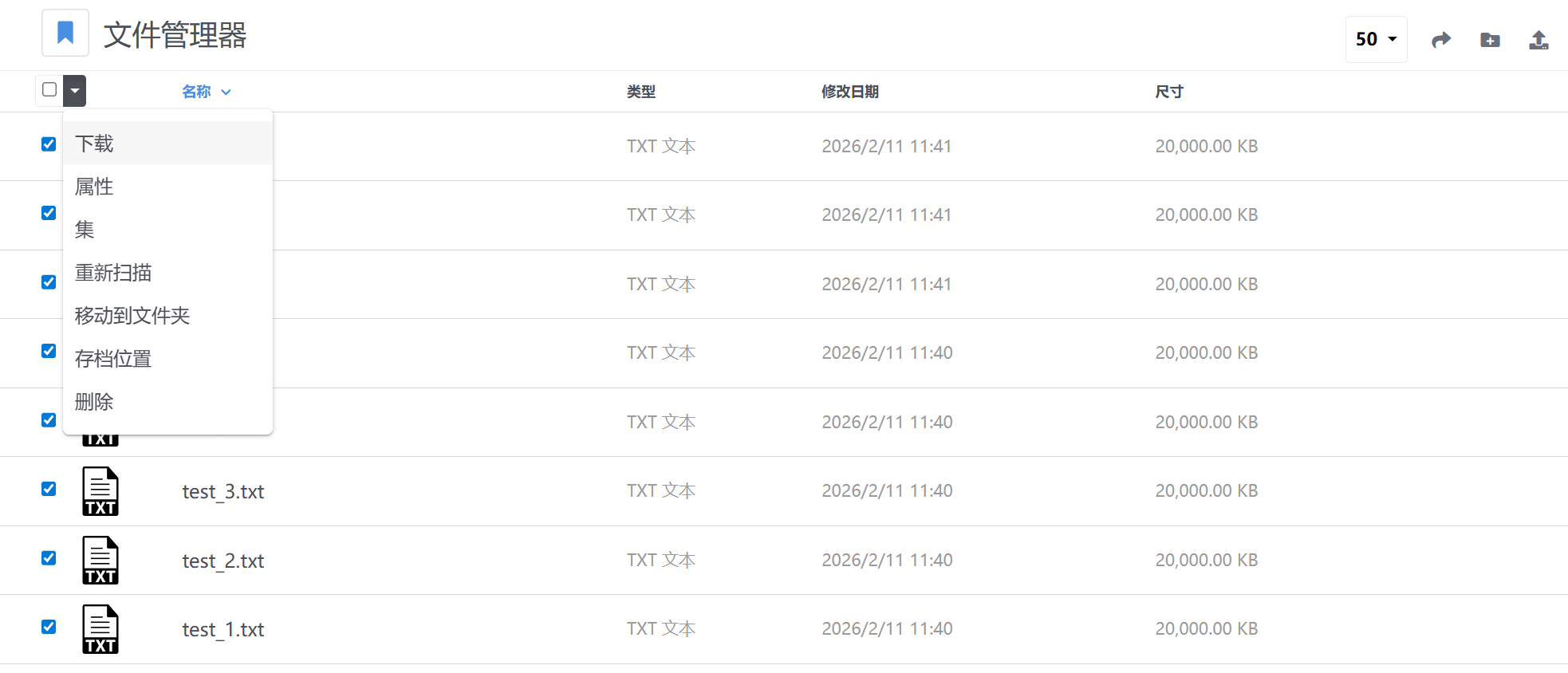Click the test_2.txt file icon
Screen dimensions: 1568x673
[x=100, y=561]
